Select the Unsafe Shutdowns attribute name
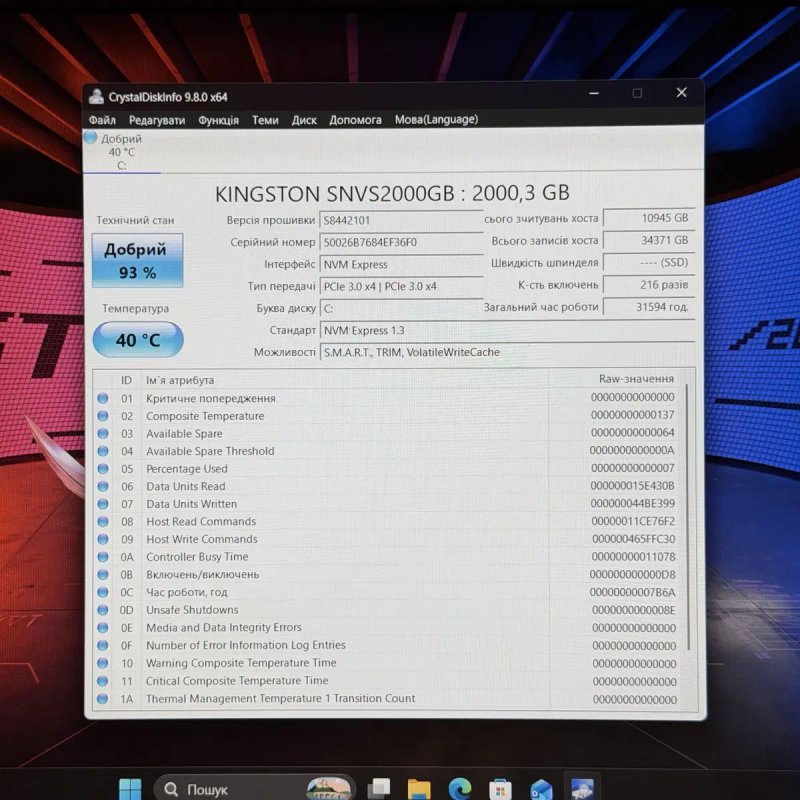 tap(192, 610)
